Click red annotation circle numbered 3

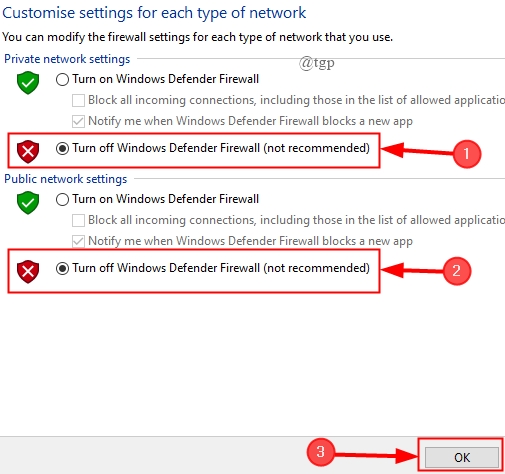pyautogui.click(x=320, y=452)
